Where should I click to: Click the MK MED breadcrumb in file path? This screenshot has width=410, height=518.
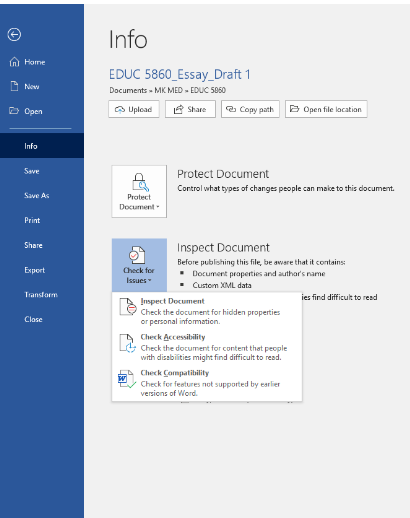click(168, 90)
